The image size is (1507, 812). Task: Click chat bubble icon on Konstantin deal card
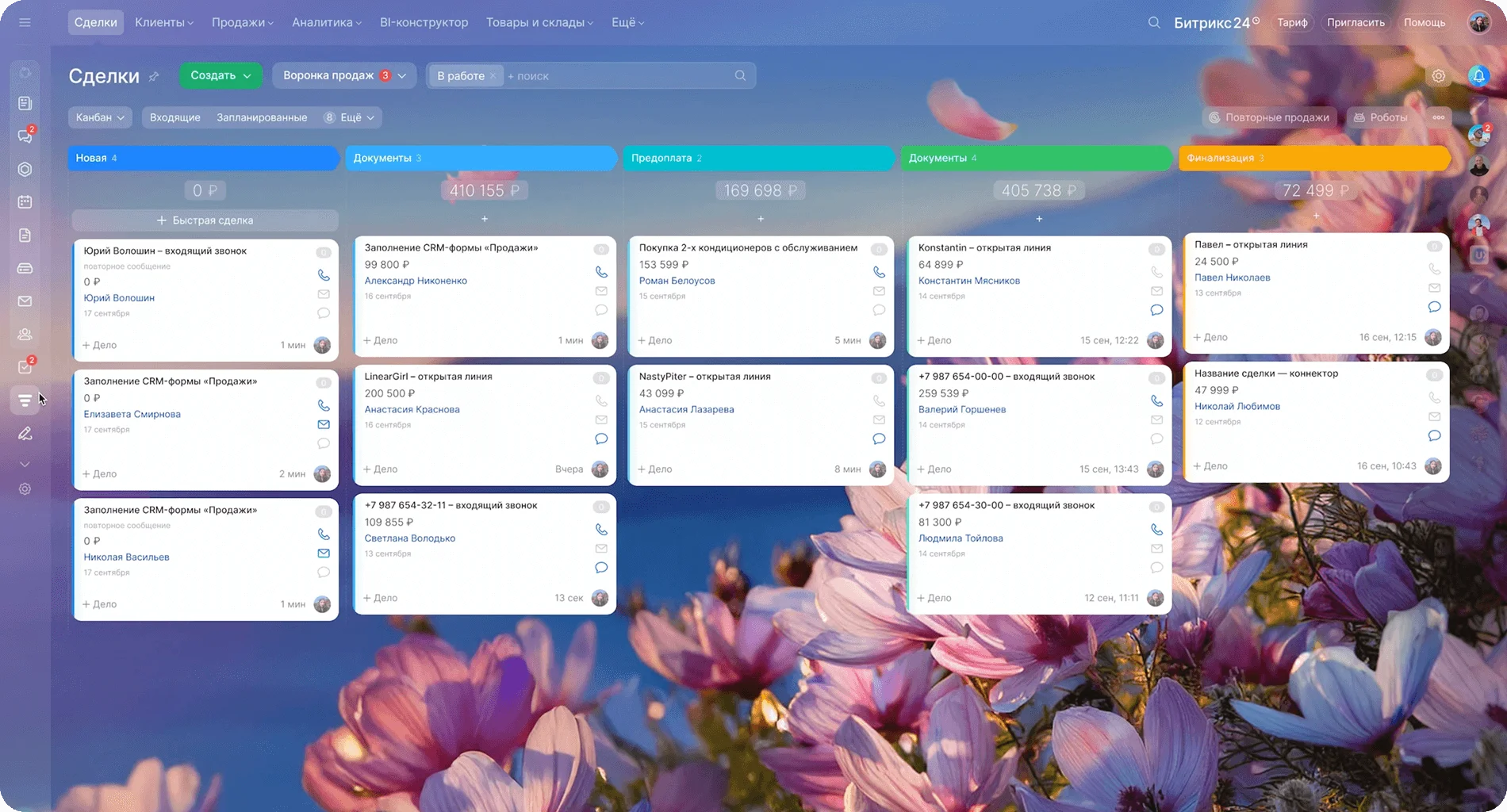click(1156, 310)
